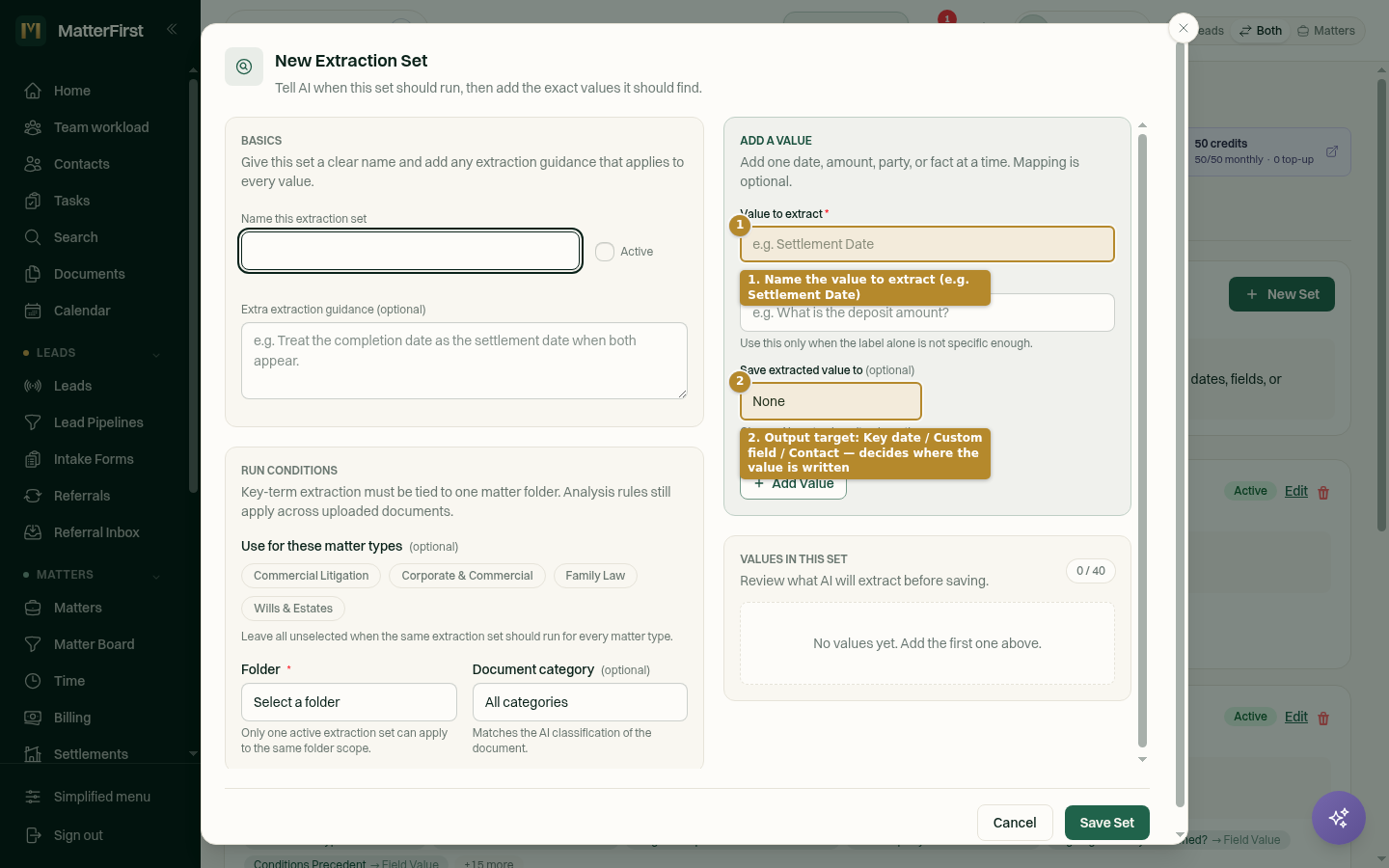Open Intake Forms in sidebar
This screenshot has width=1389, height=868.
coord(92,459)
